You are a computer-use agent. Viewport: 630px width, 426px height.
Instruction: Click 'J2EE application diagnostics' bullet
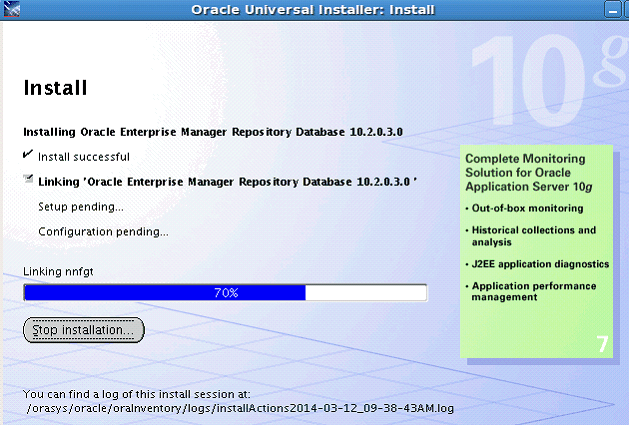tap(537, 264)
